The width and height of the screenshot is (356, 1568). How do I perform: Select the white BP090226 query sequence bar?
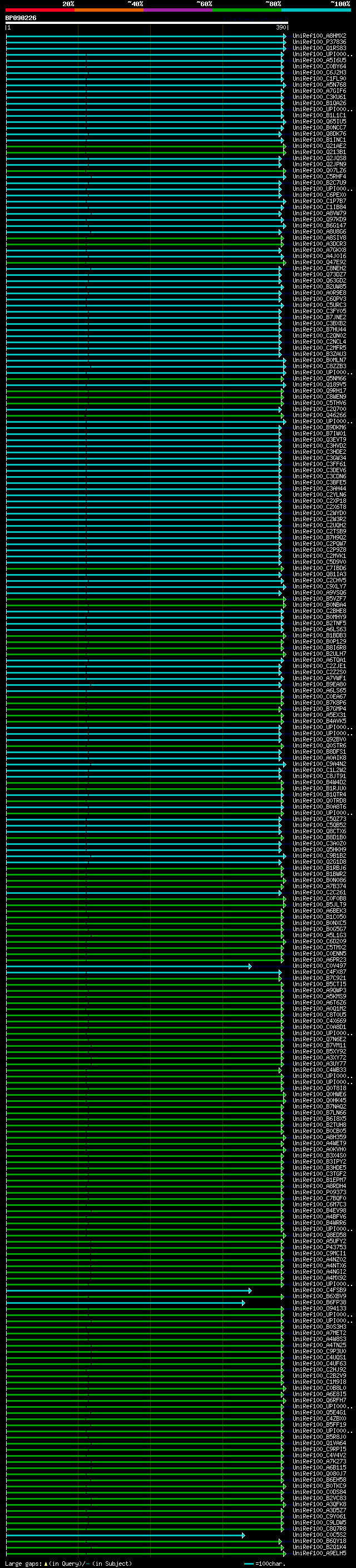[147, 22]
